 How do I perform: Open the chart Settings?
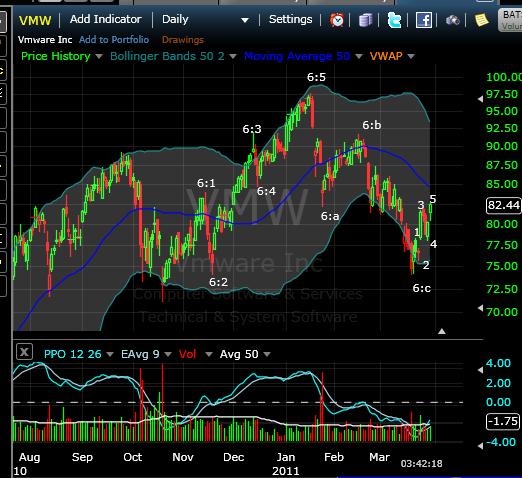[290, 19]
